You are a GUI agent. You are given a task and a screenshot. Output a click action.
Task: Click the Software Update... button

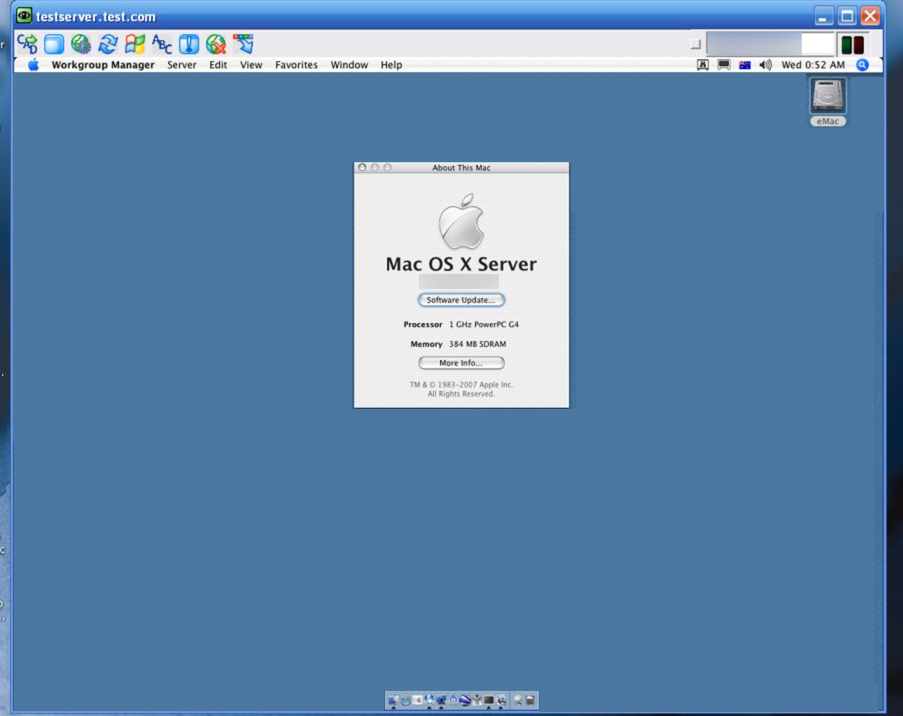click(x=461, y=300)
